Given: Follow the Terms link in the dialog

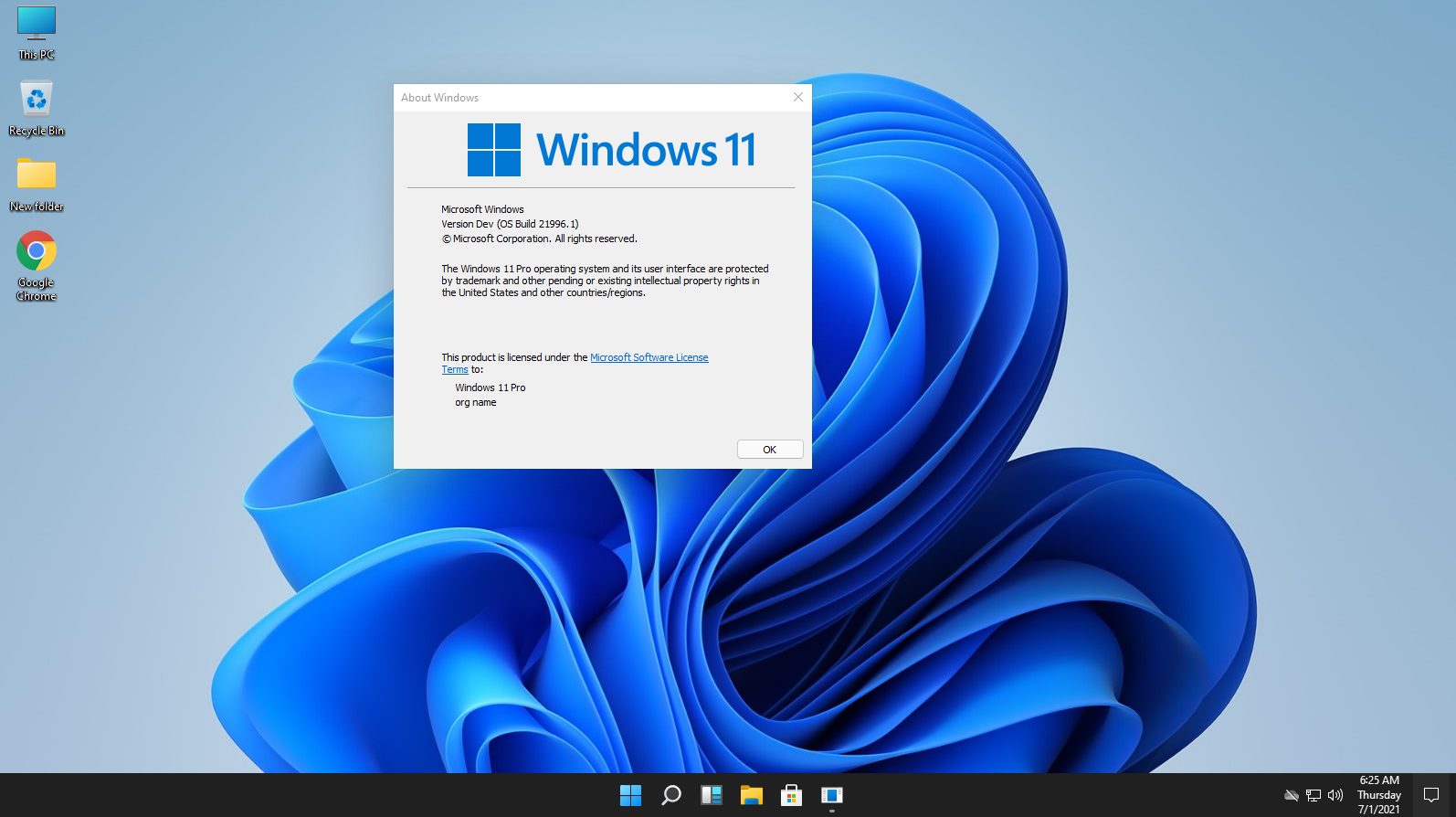Looking at the screenshot, I should click(x=455, y=369).
